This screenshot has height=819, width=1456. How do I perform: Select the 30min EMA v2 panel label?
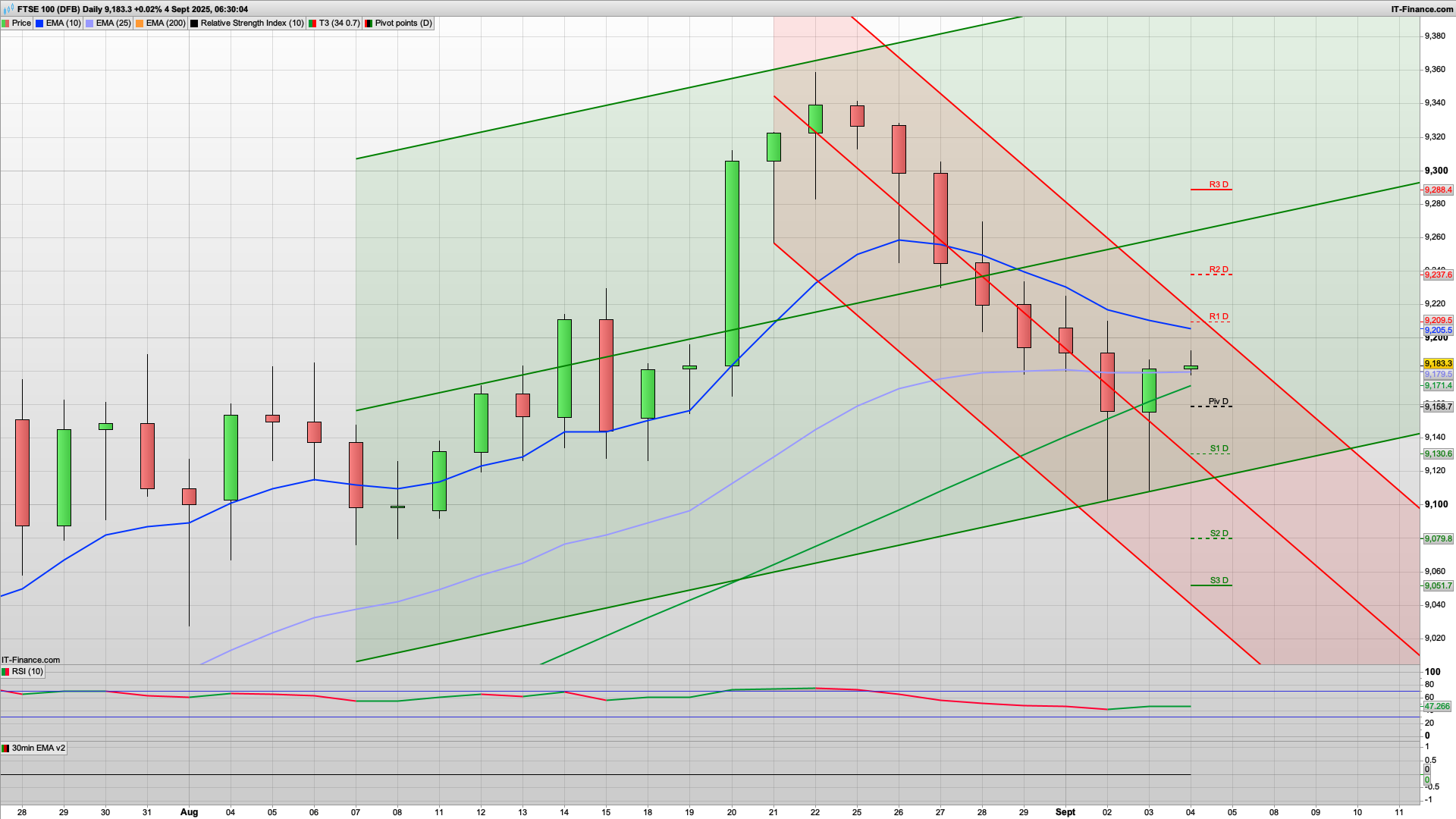(x=33, y=748)
